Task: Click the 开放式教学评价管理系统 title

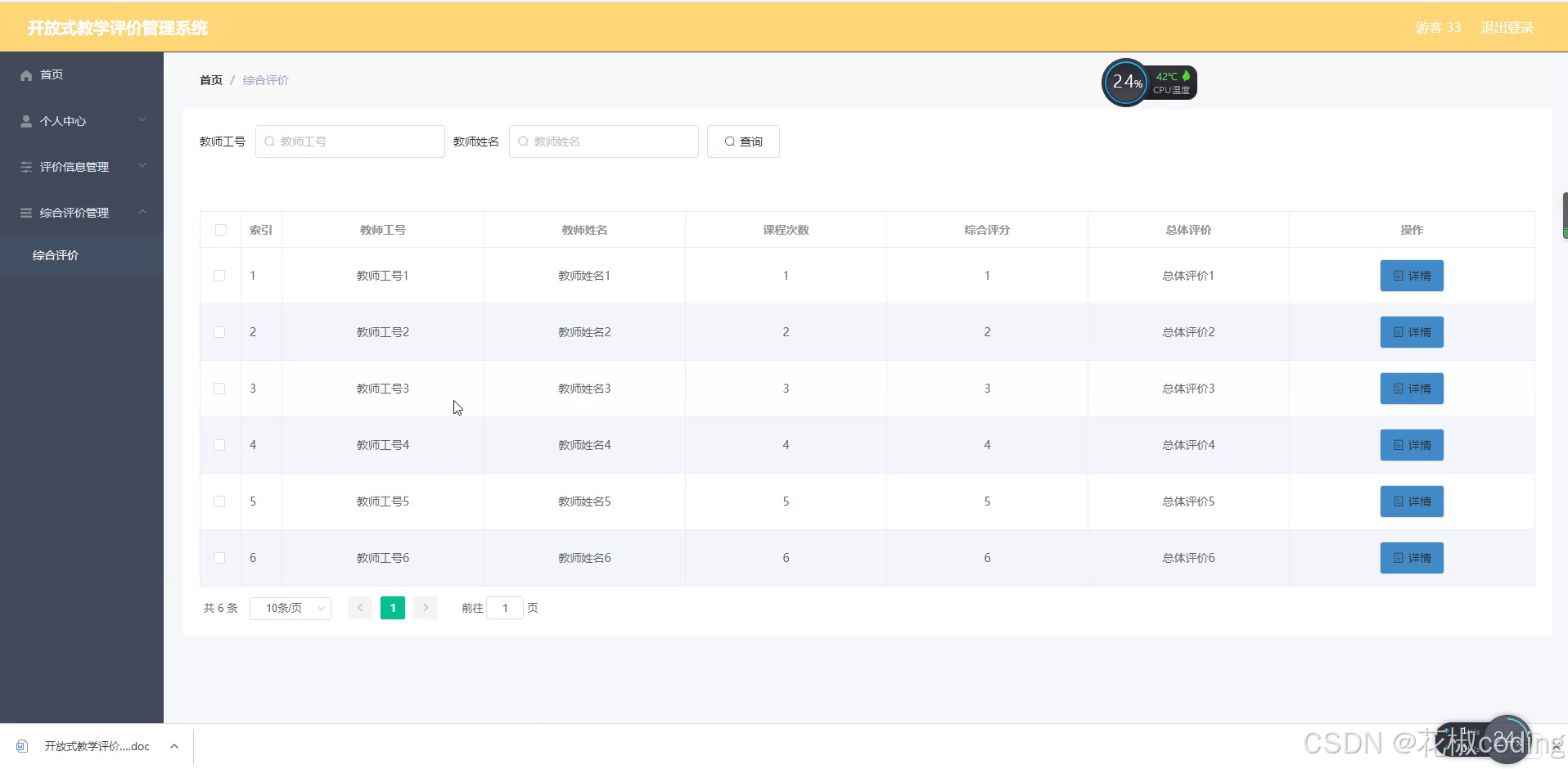Action: tap(118, 28)
